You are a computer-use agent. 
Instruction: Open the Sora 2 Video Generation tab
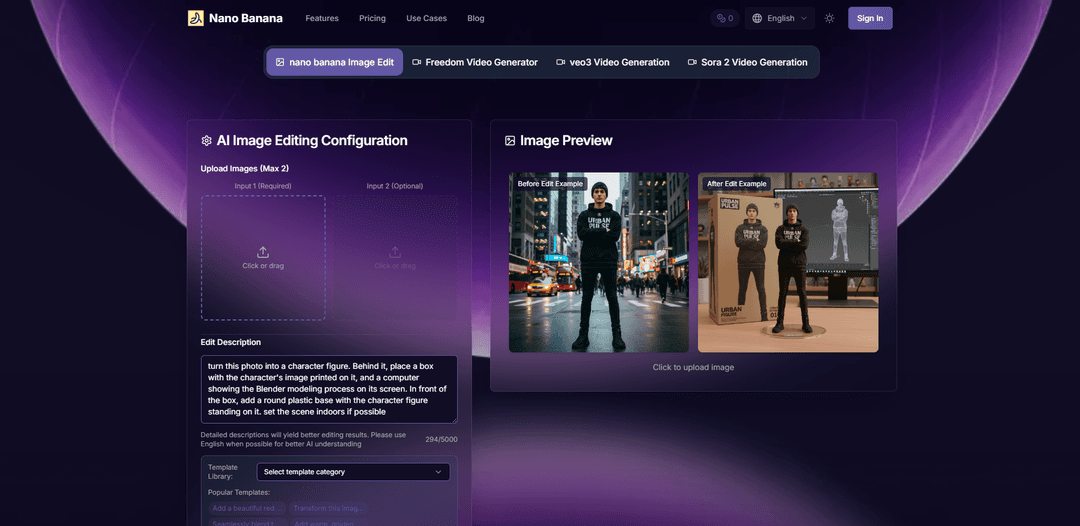coord(747,62)
